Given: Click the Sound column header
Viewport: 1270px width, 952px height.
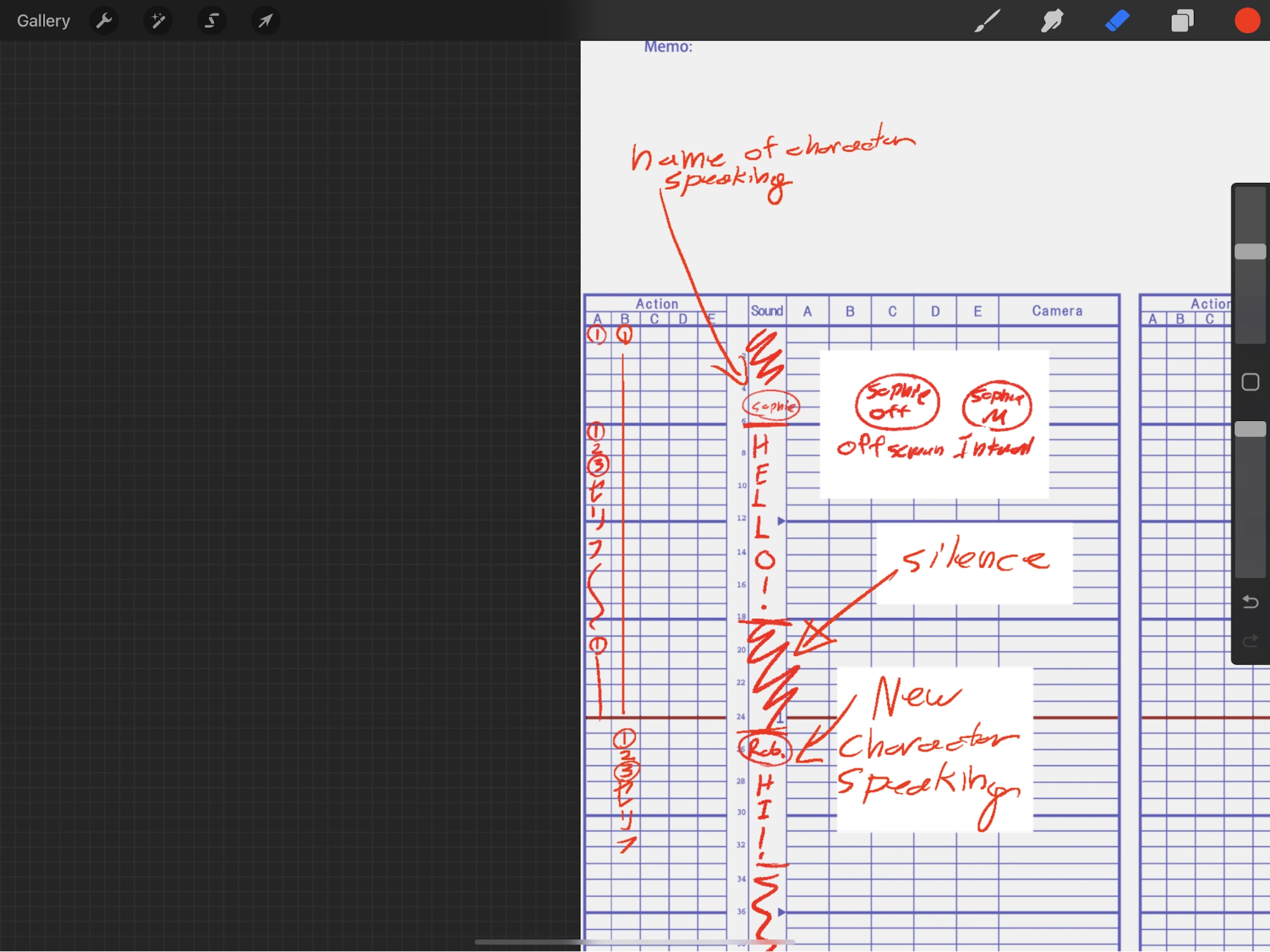Looking at the screenshot, I should [767, 311].
